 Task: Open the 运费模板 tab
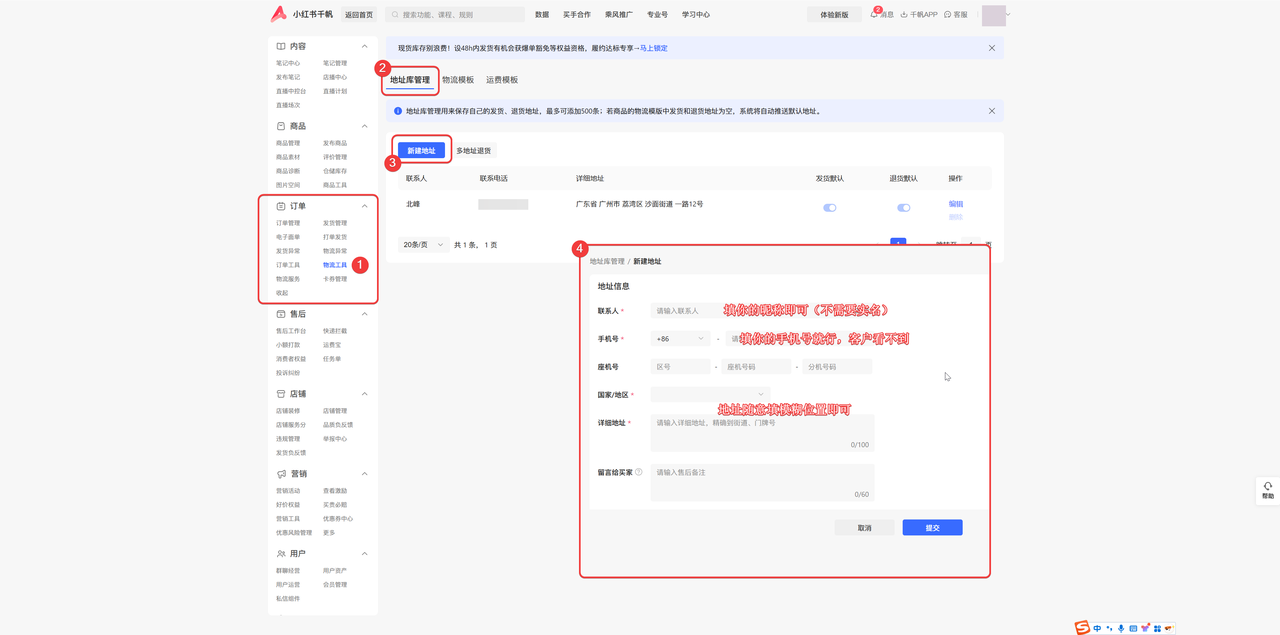502,80
